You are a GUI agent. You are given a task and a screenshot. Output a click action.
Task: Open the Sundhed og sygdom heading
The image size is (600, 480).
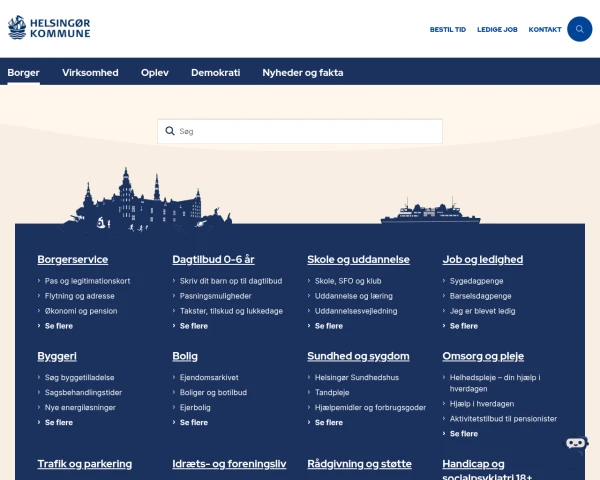point(358,356)
